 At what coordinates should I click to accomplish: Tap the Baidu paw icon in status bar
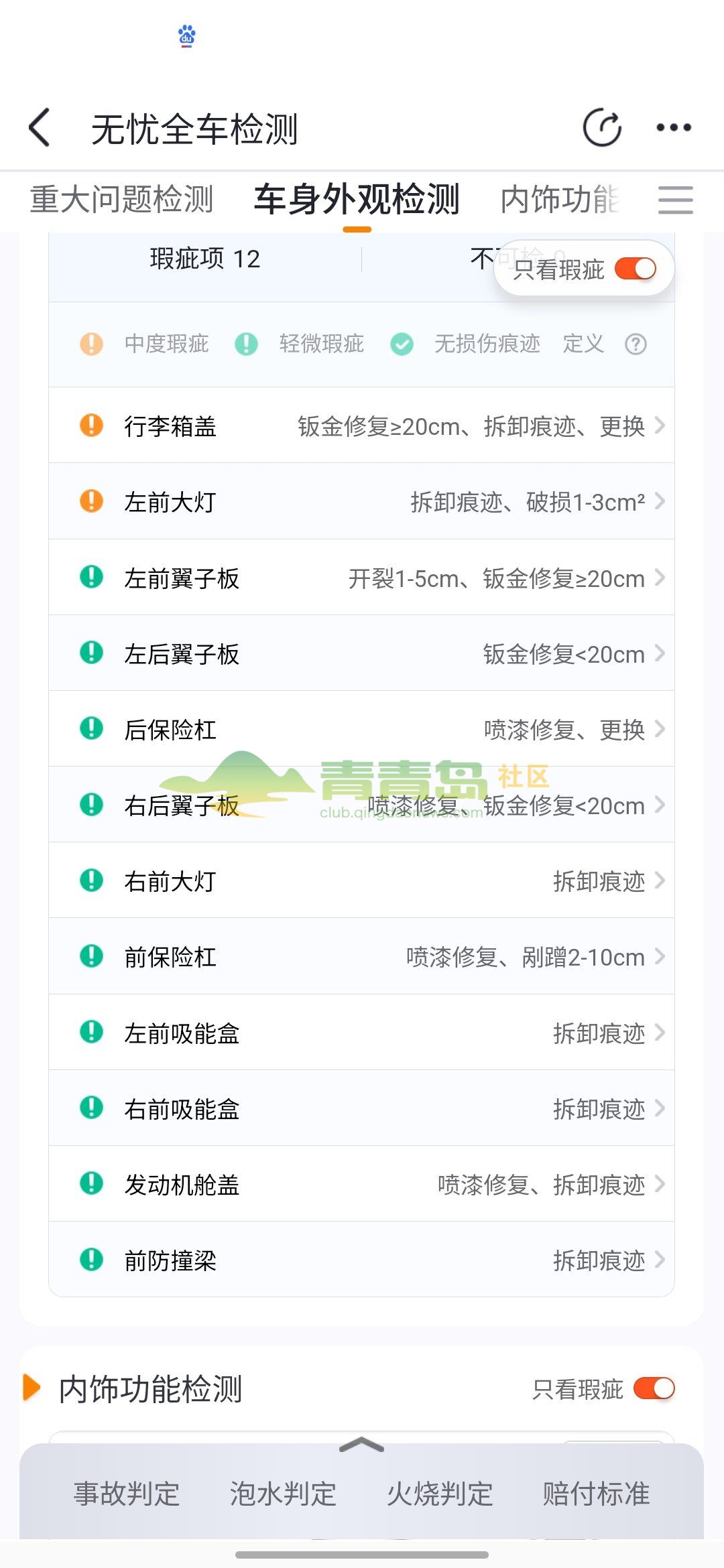[x=187, y=36]
